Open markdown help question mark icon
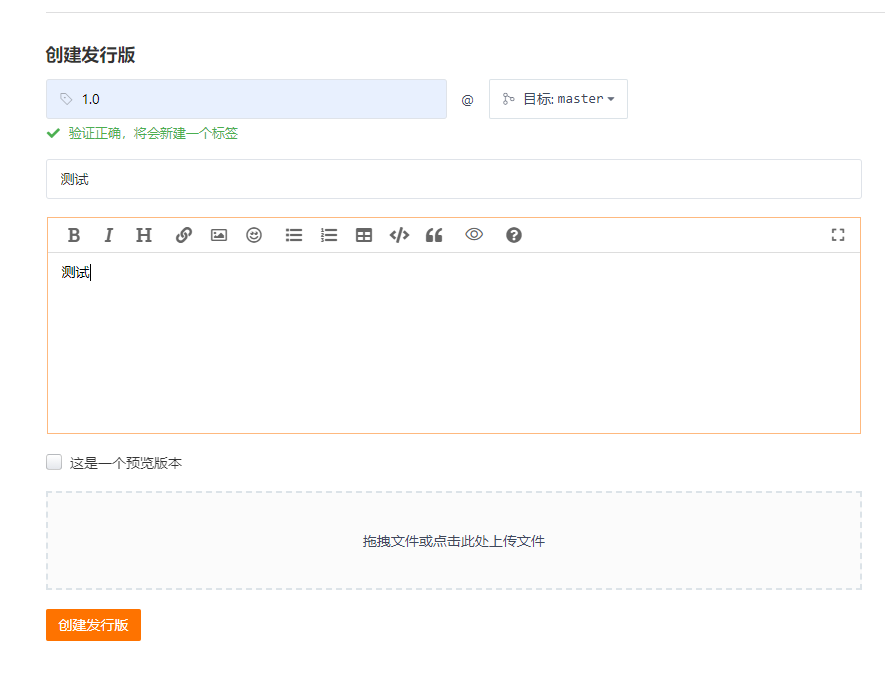This screenshot has height=680, width=885. pos(514,235)
